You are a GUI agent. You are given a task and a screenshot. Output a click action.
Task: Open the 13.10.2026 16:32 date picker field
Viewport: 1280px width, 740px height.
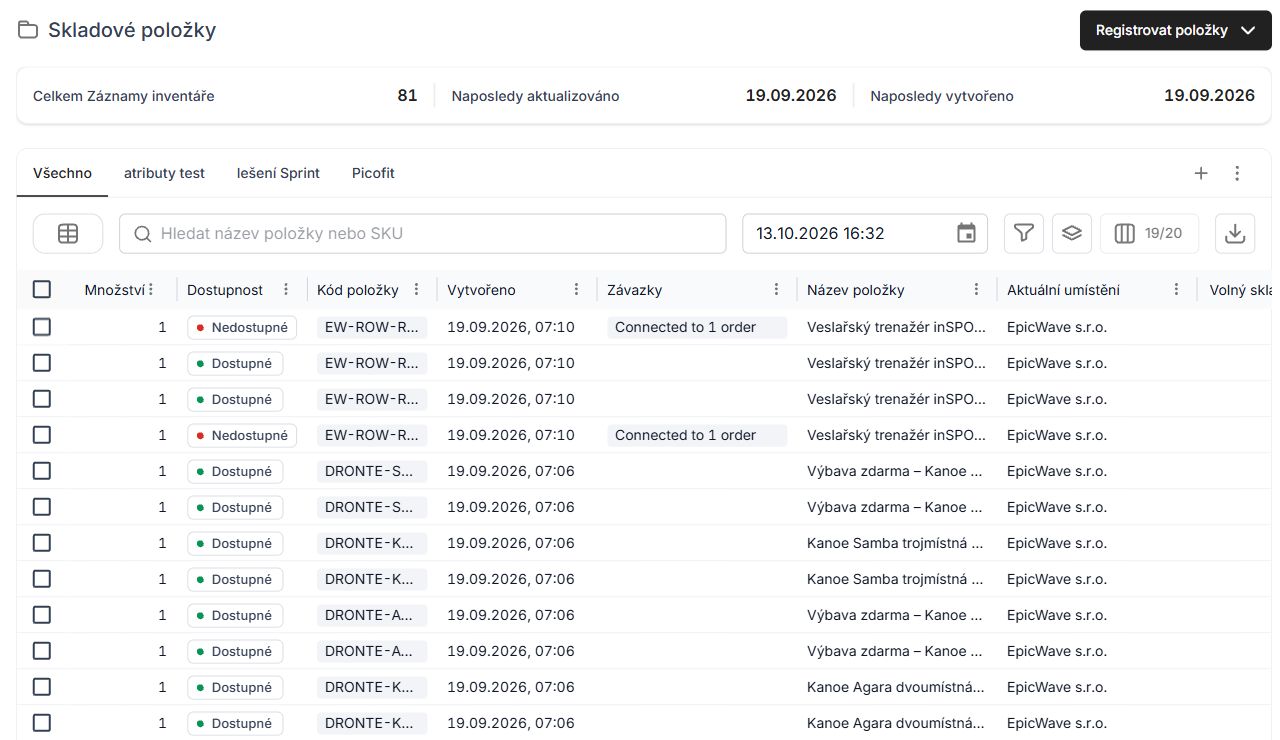[x=865, y=233]
